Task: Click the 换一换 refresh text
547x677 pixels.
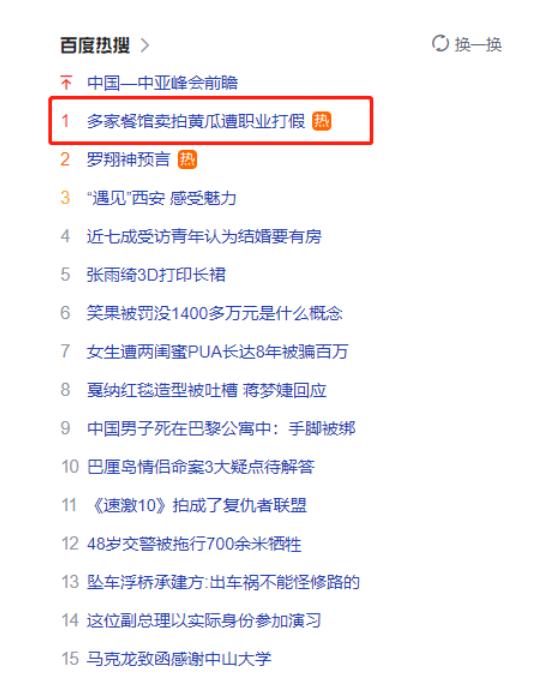Action: tap(478, 44)
